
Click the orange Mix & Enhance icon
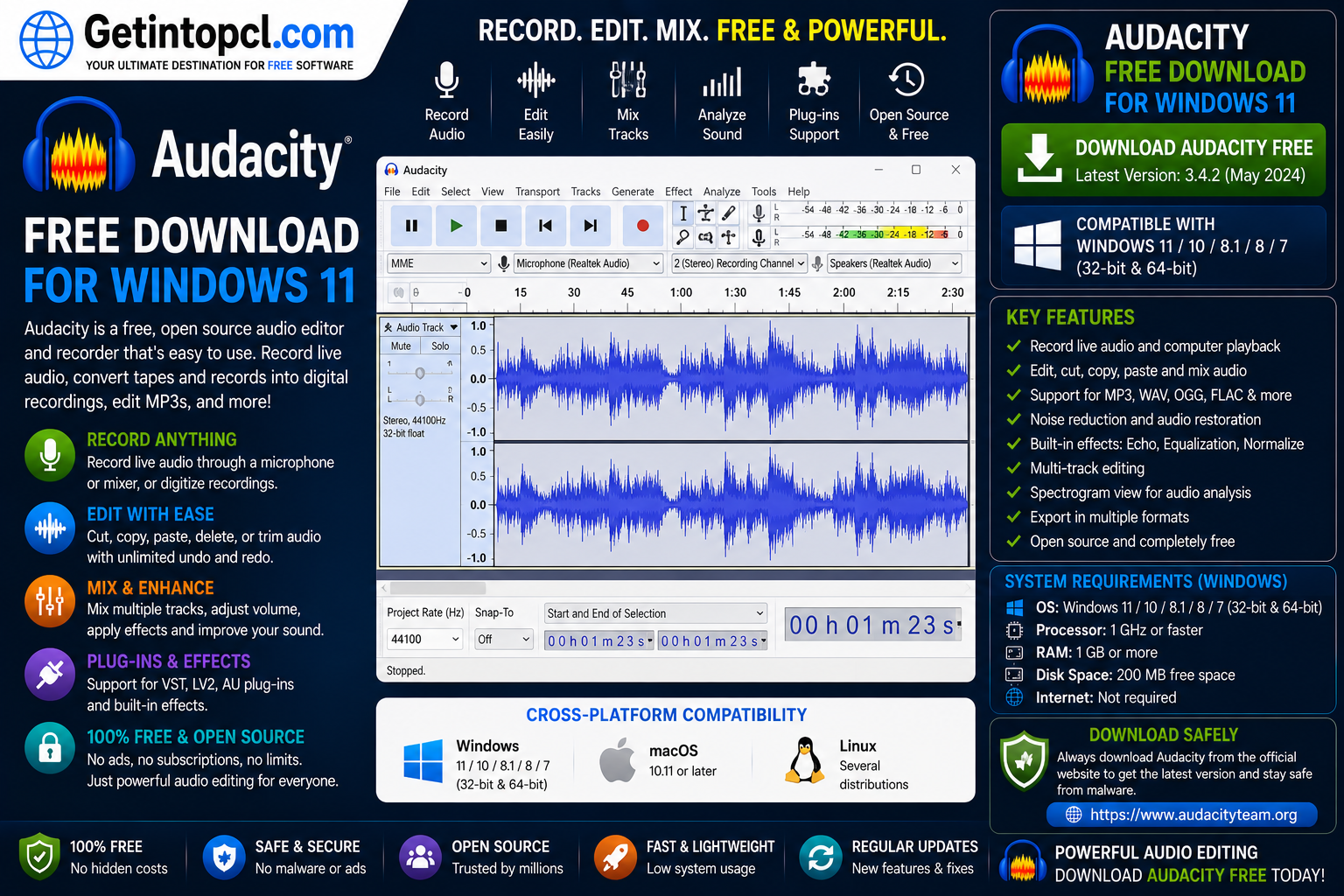pos(50,601)
